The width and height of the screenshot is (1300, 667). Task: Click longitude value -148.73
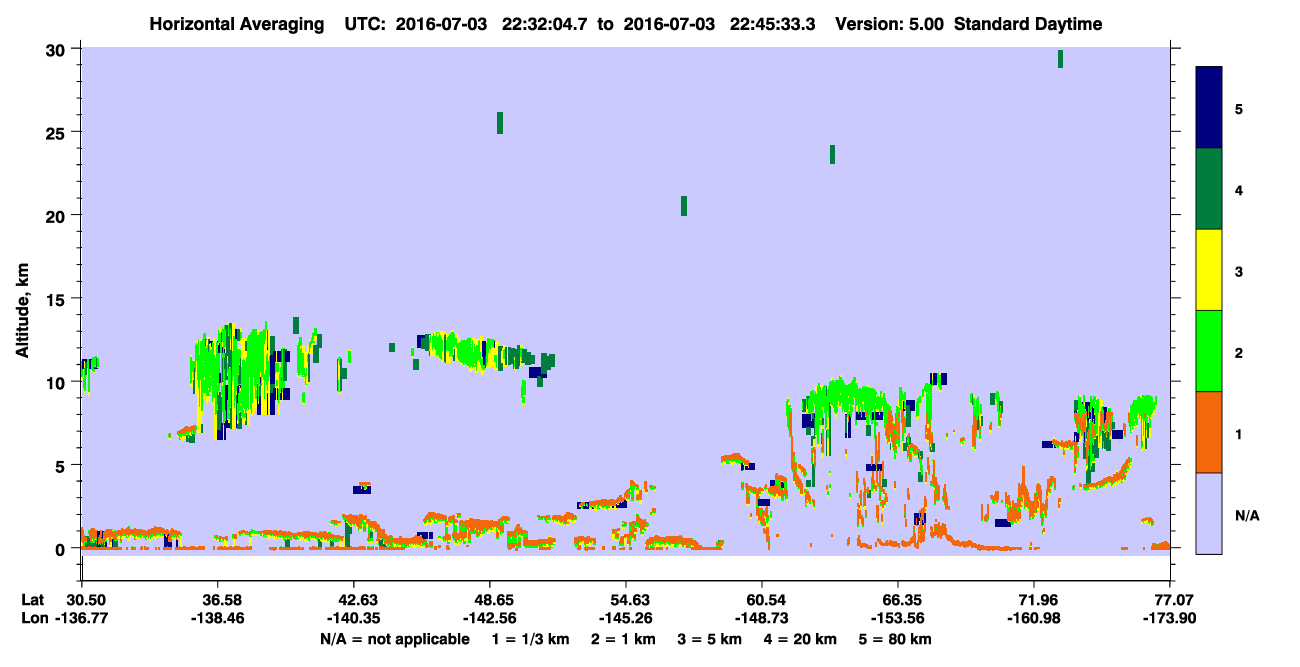point(761,619)
